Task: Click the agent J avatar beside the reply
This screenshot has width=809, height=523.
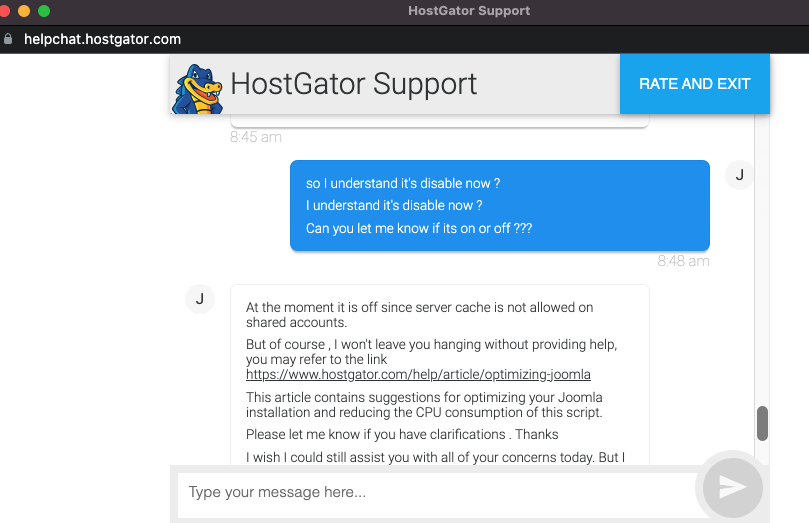Action: 200,298
